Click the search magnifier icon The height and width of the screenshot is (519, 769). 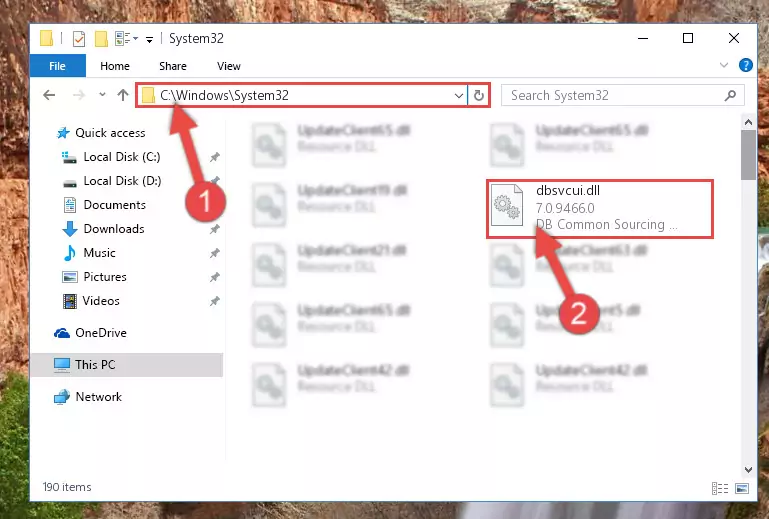[x=730, y=95]
